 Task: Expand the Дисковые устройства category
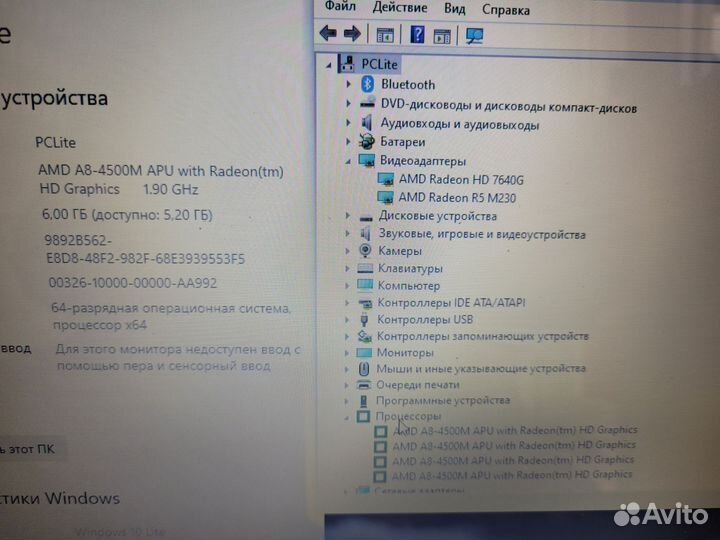(348, 215)
